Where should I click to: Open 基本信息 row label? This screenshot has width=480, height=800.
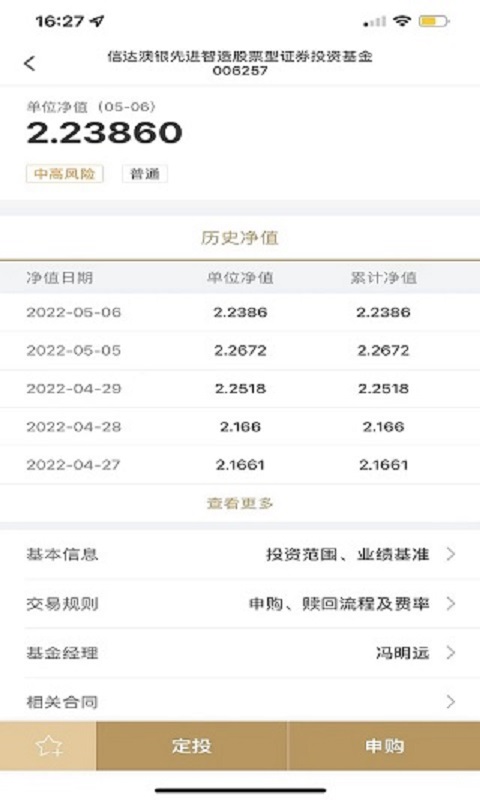coord(62,554)
